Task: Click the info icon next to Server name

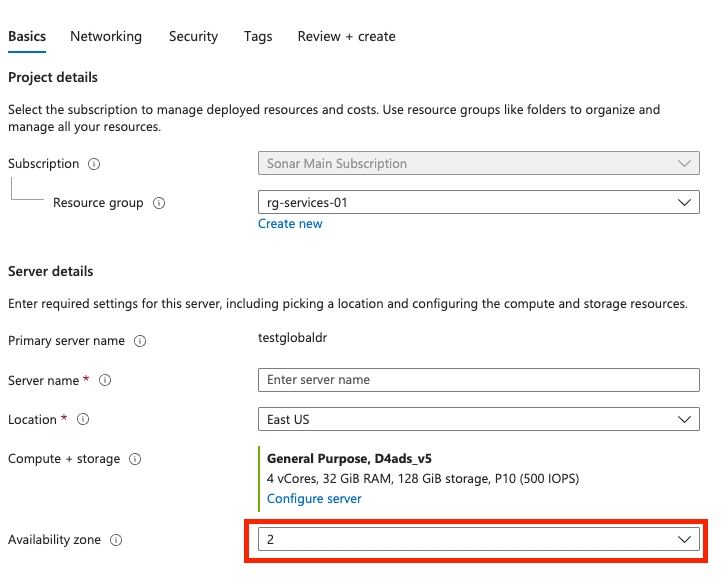Action: click(x=105, y=381)
